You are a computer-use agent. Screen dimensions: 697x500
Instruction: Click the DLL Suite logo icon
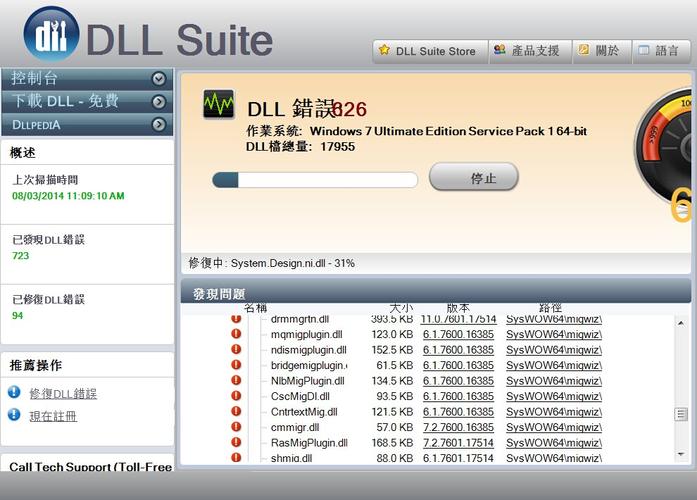(52, 34)
